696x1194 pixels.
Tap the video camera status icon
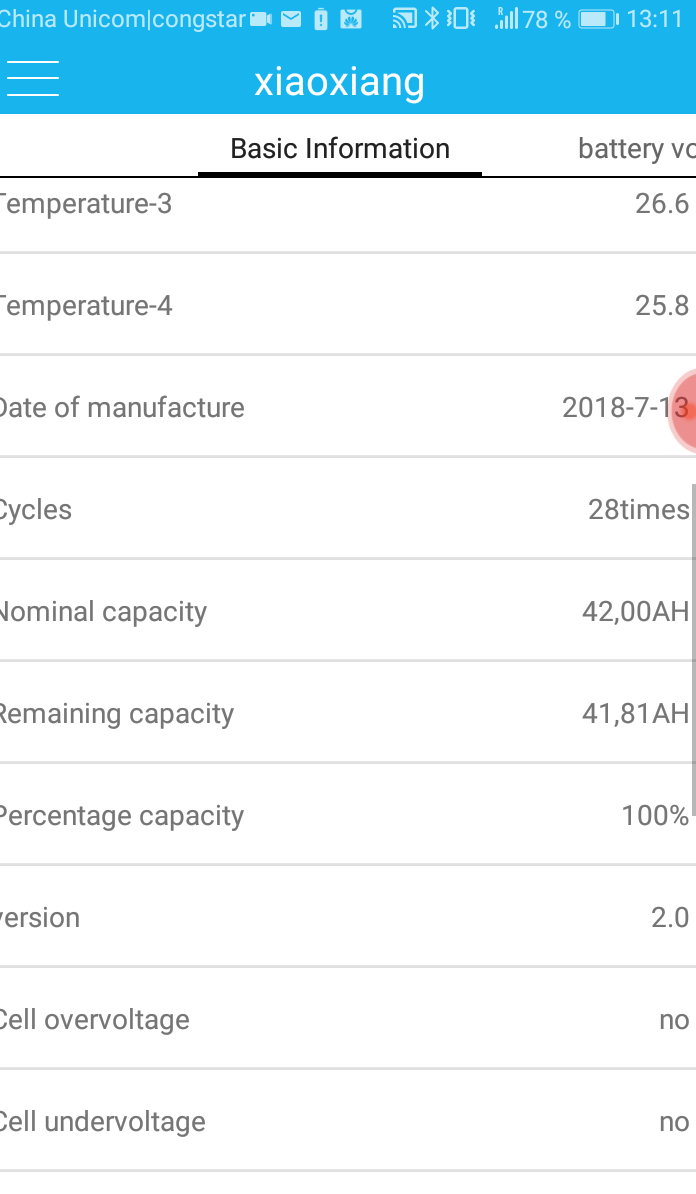coord(261,19)
